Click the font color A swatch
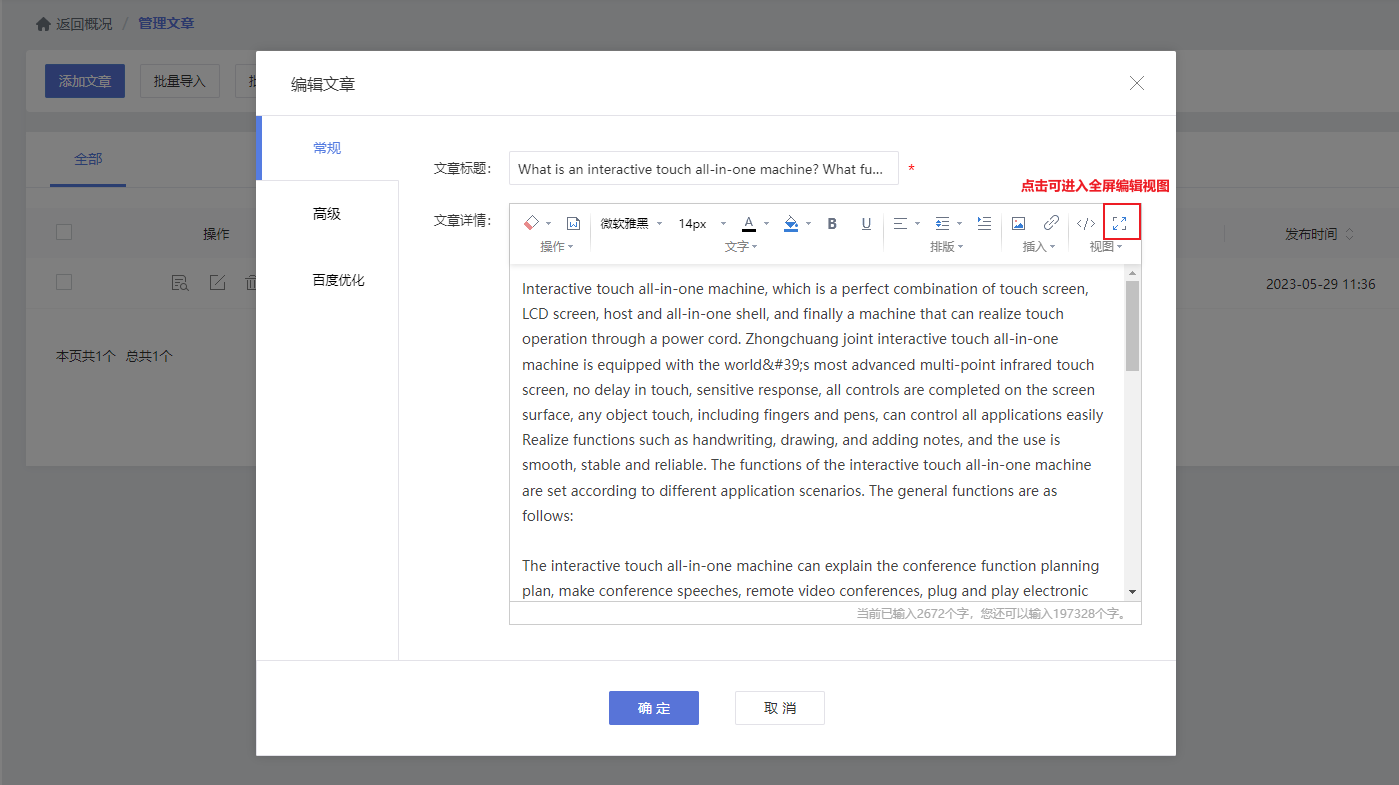Viewport: 1399px width, 785px height. coord(748,223)
